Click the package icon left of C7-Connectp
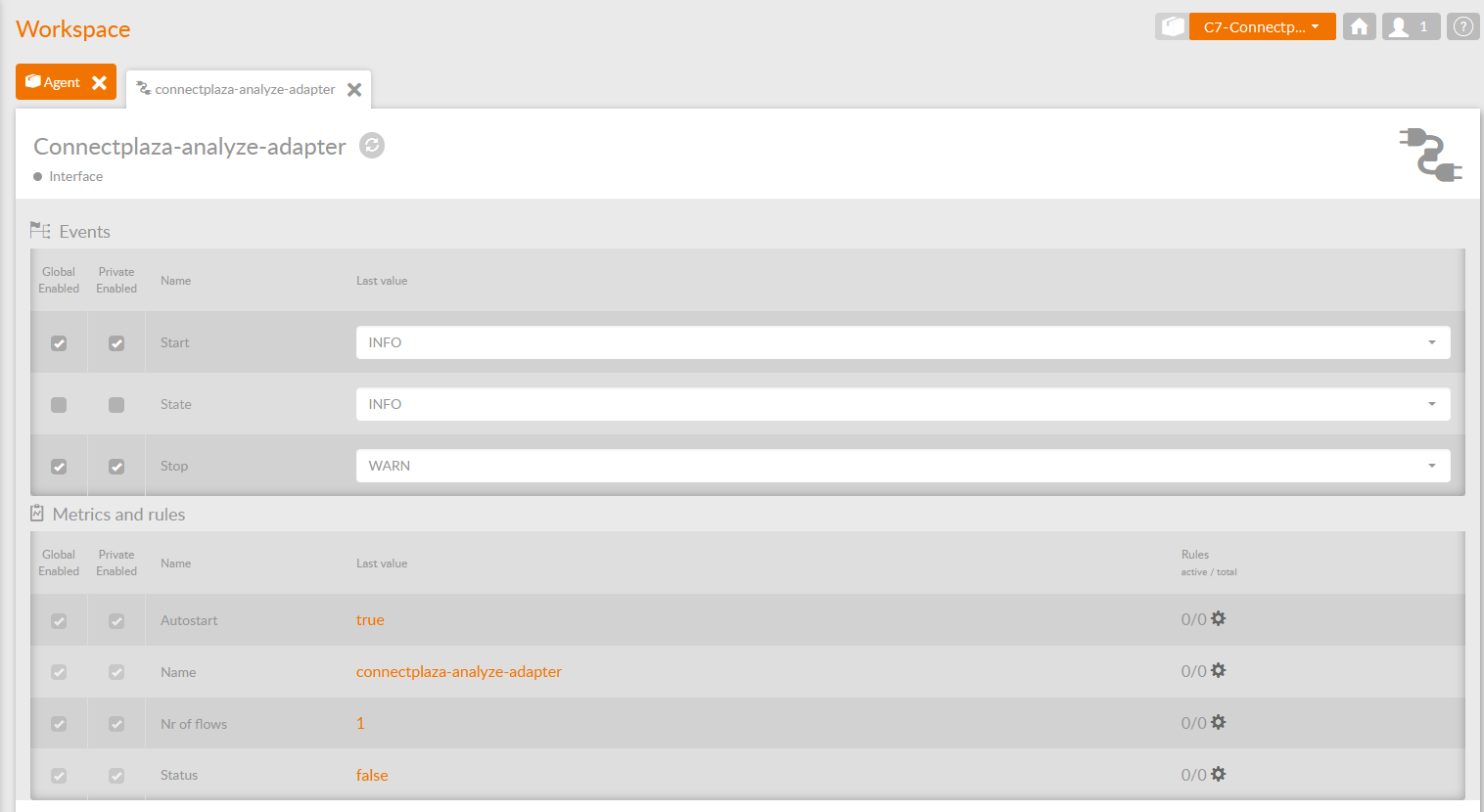This screenshot has width=1484, height=812. point(1172,27)
